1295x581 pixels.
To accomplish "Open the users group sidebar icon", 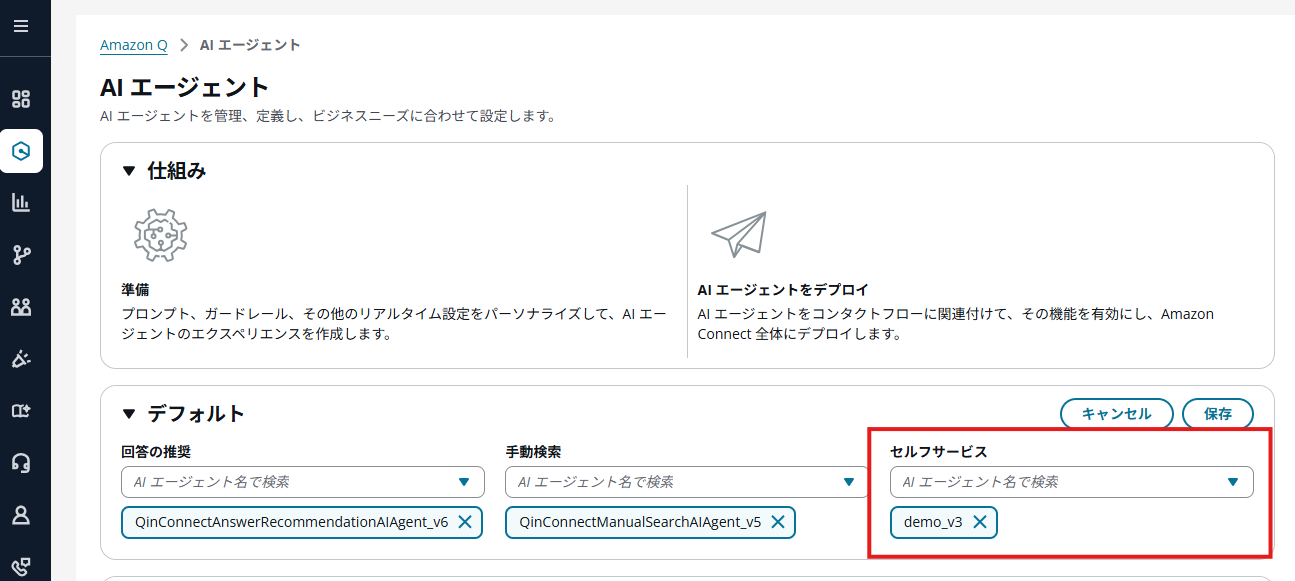I will coord(21,307).
